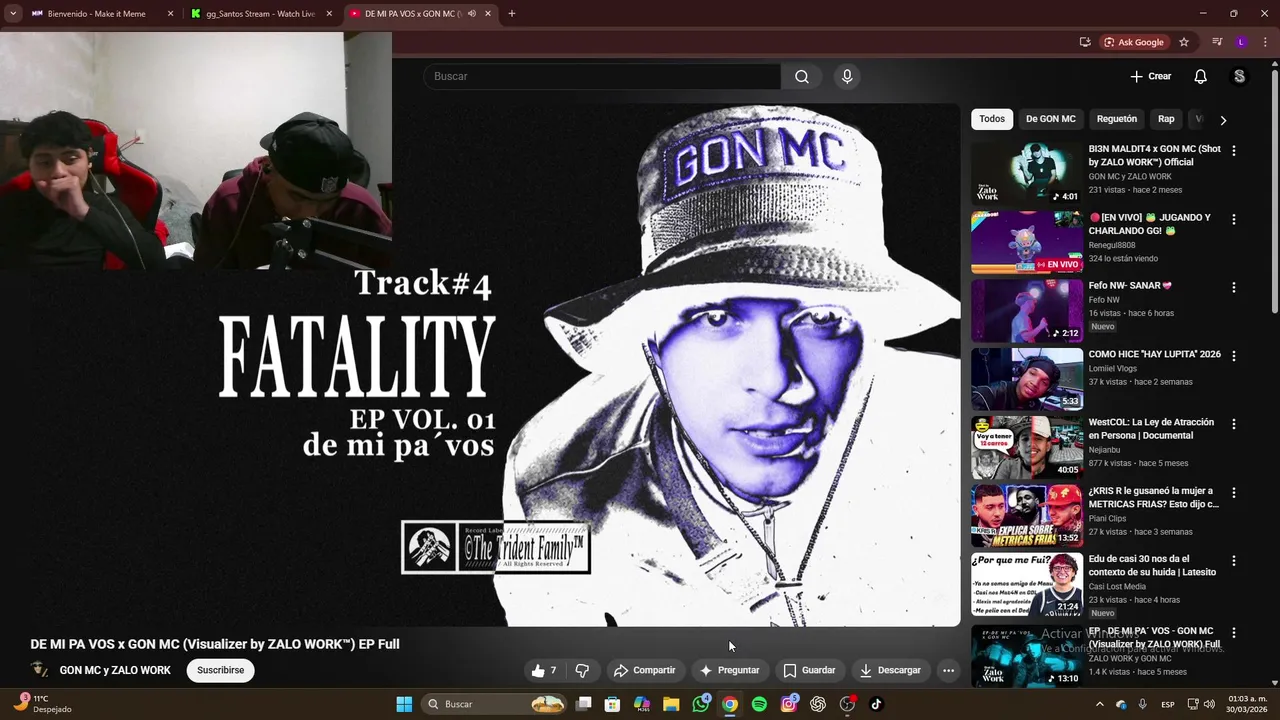Click the Crear button
This screenshot has height=720, width=1280.
pos(1150,76)
